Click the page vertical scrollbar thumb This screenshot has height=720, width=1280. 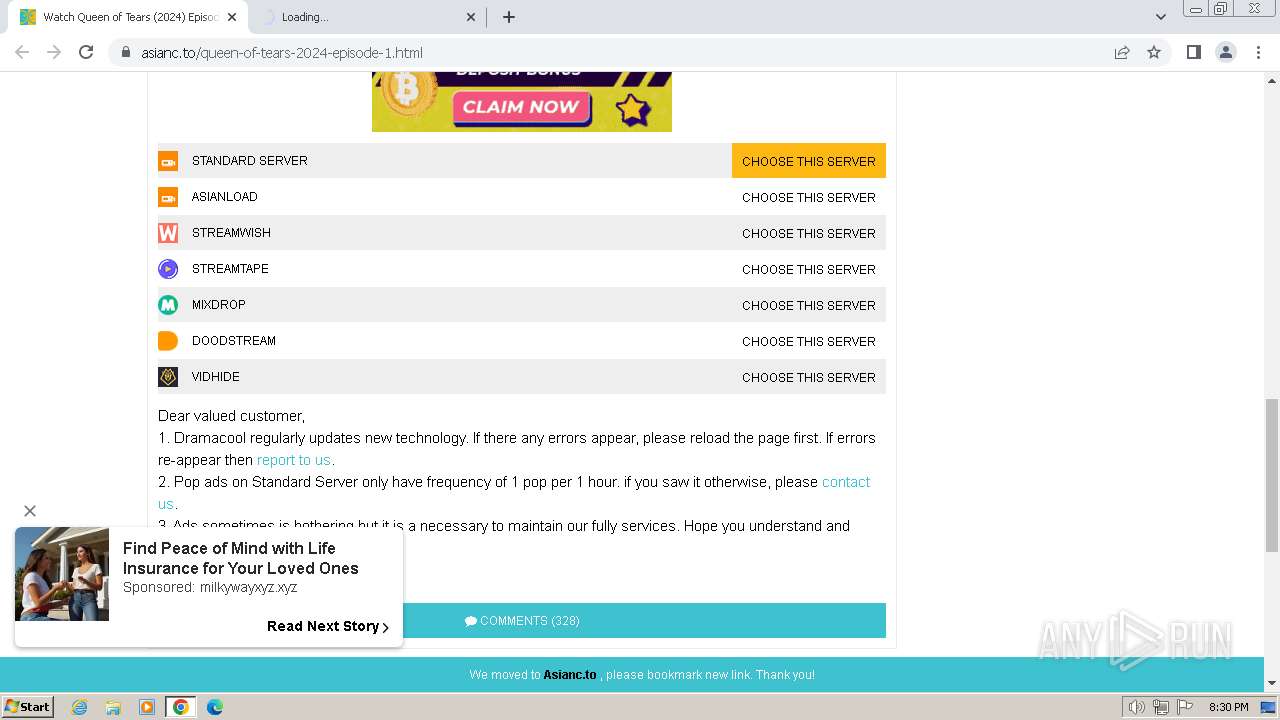coord(1271,475)
